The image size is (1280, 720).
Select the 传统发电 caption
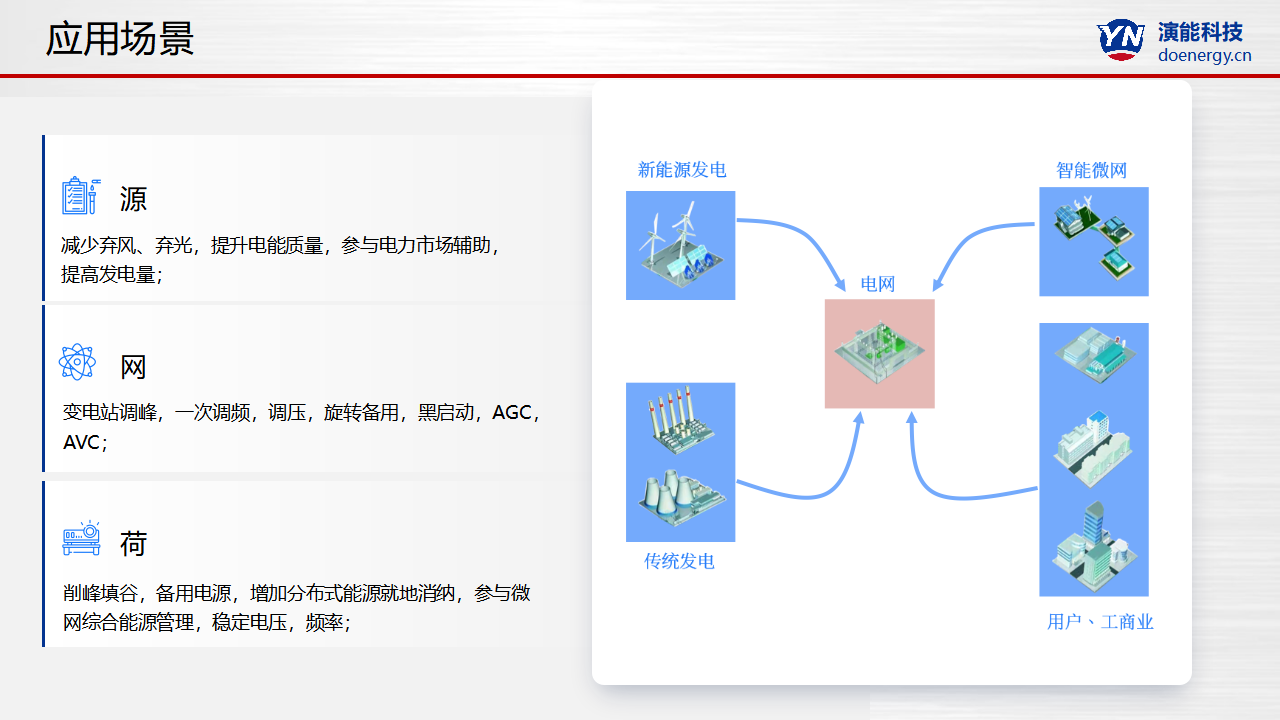tap(679, 561)
